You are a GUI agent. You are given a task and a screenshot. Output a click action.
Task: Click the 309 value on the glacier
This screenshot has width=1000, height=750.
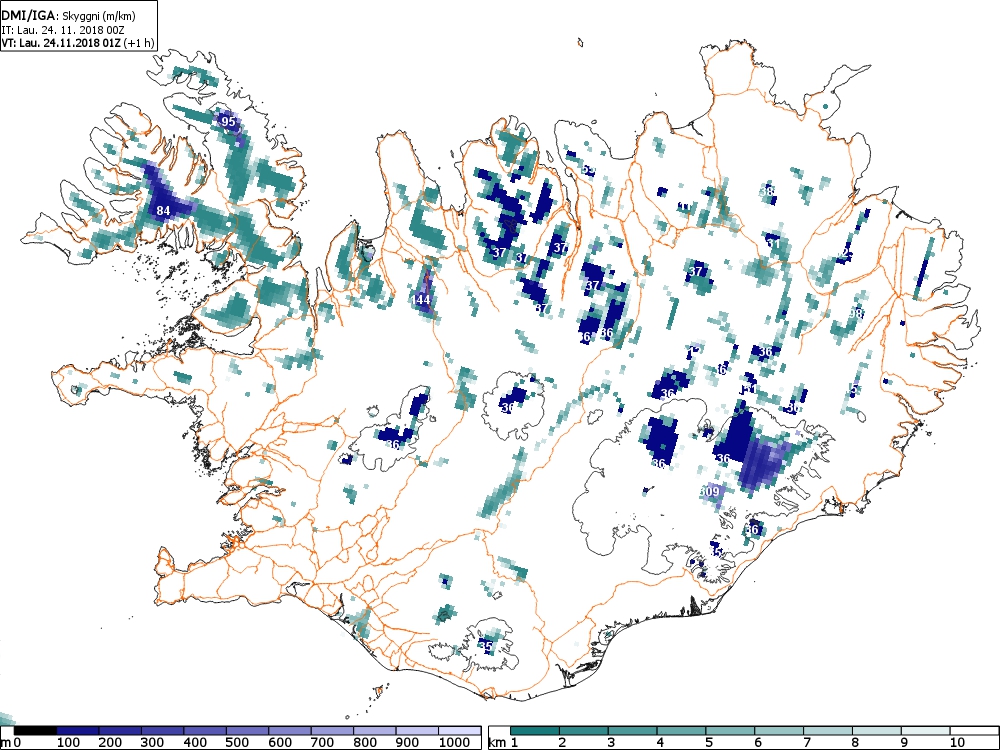pos(710,491)
